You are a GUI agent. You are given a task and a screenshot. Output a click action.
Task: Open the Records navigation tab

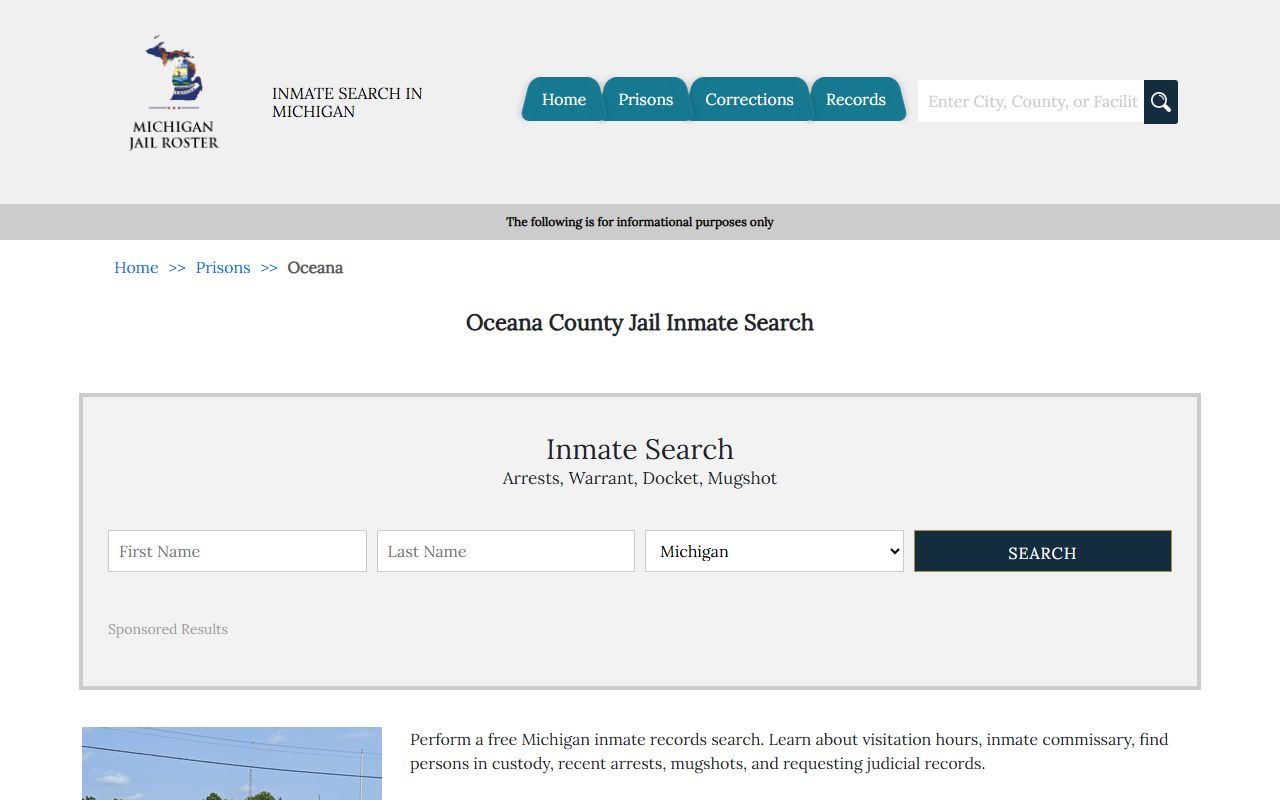[x=856, y=99]
